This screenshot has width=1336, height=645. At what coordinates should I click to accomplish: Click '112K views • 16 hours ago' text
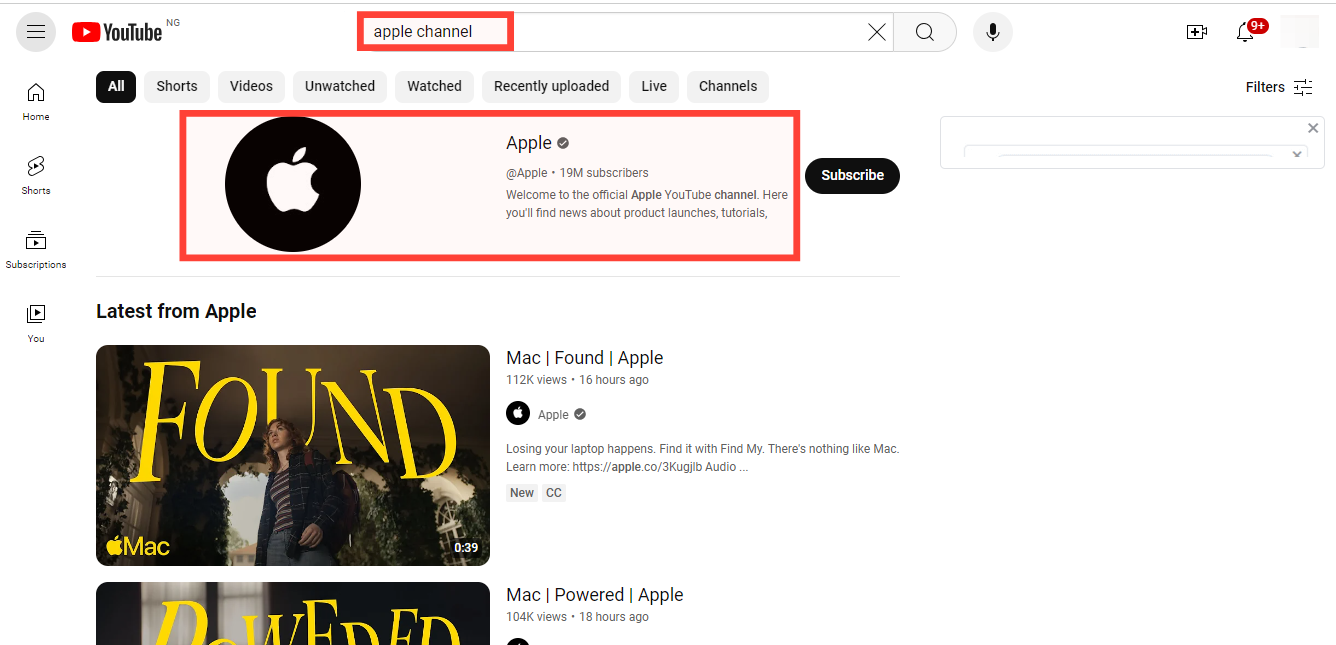(x=577, y=380)
